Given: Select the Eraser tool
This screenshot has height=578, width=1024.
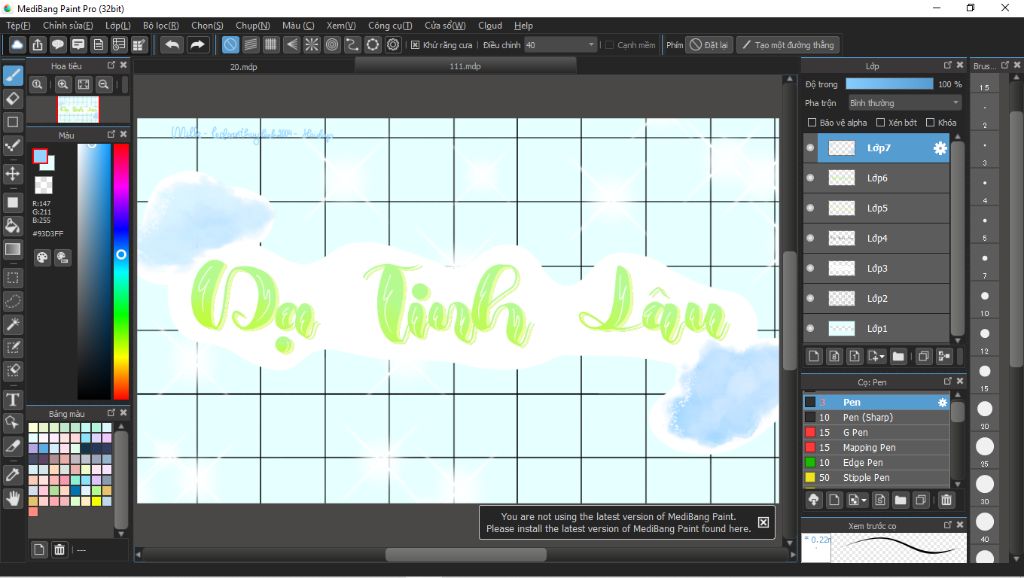Looking at the screenshot, I should pyautogui.click(x=12, y=99).
